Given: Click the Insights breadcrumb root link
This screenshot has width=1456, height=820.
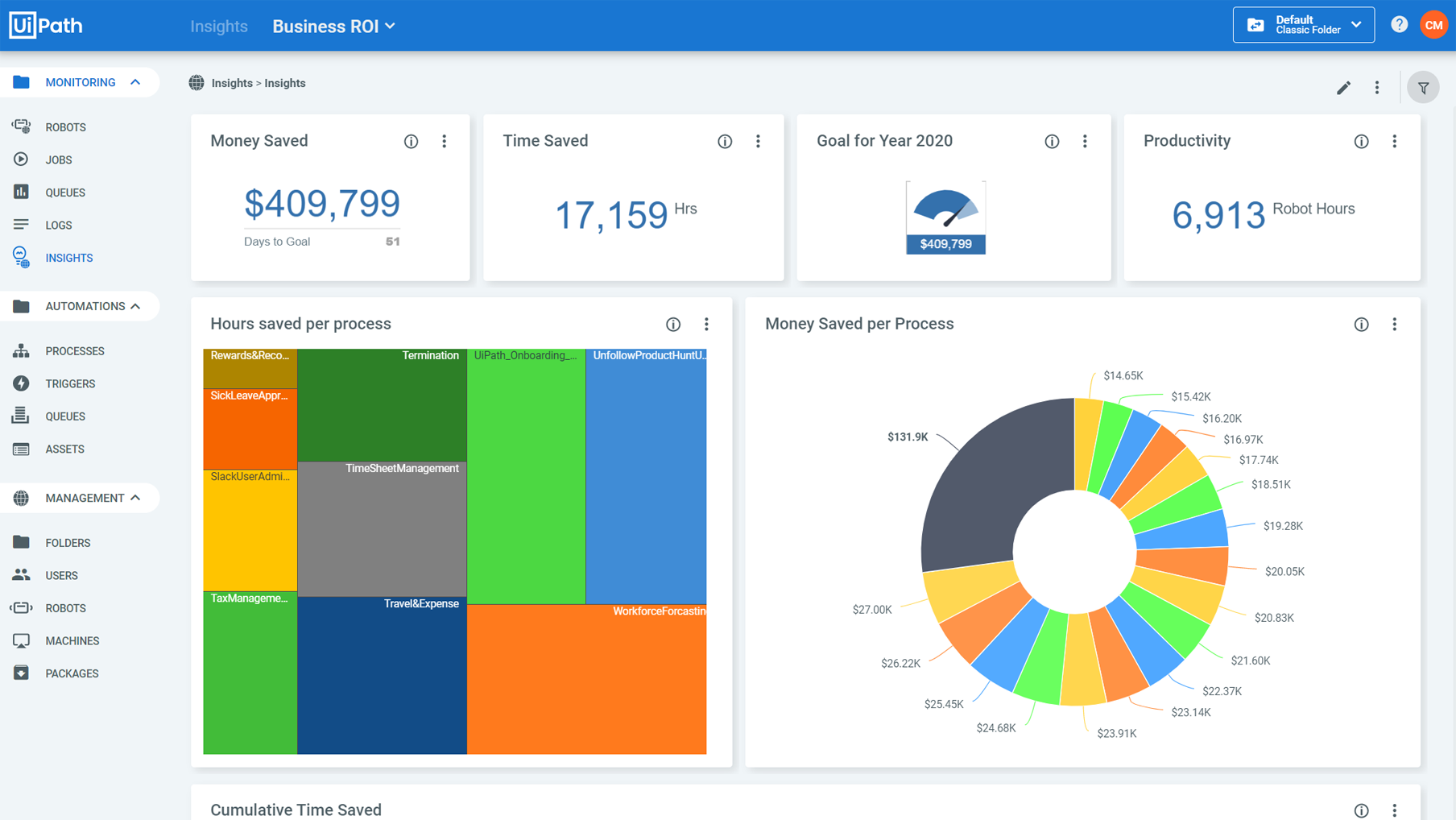Looking at the screenshot, I should click(x=232, y=83).
